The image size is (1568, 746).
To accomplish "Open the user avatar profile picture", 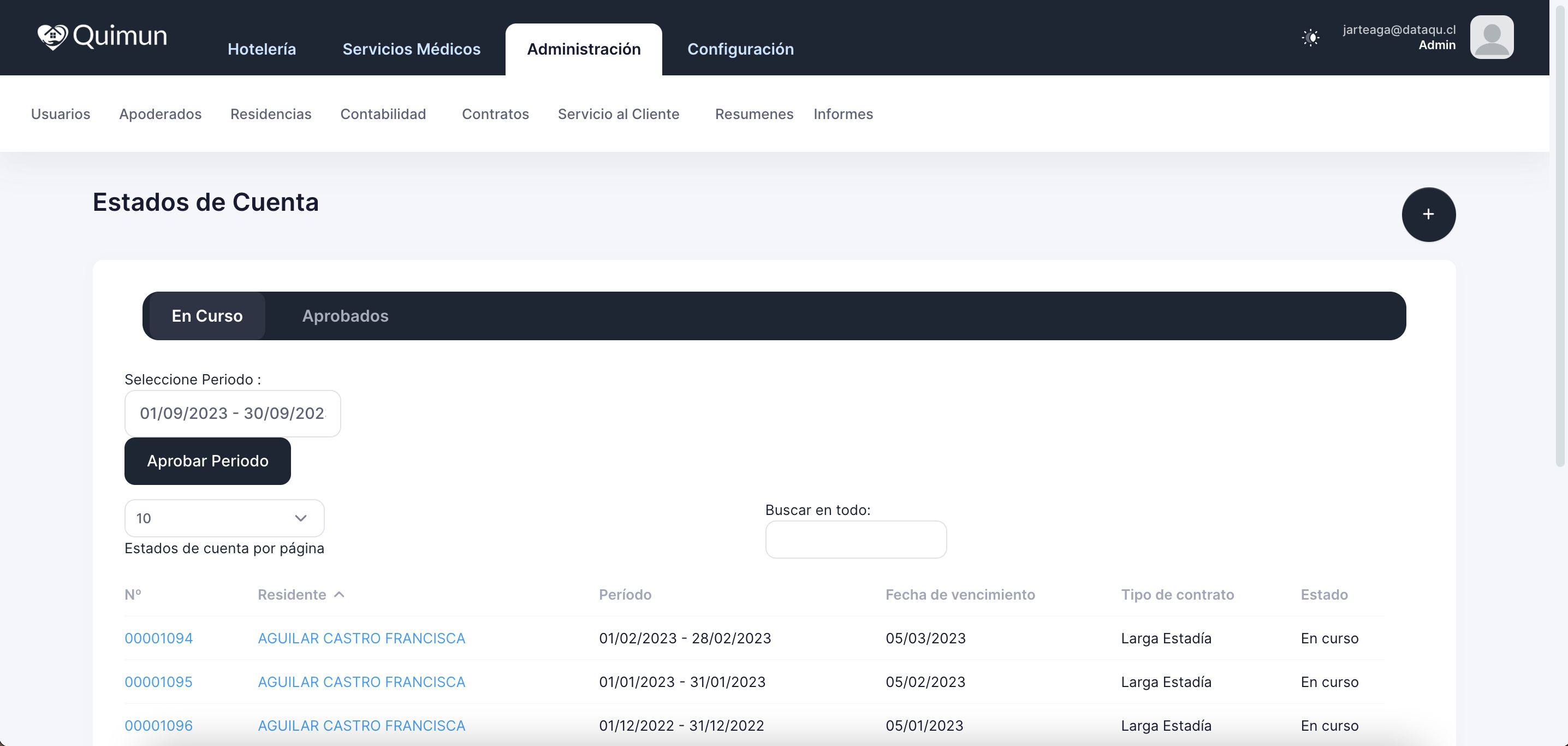I will tap(1492, 37).
